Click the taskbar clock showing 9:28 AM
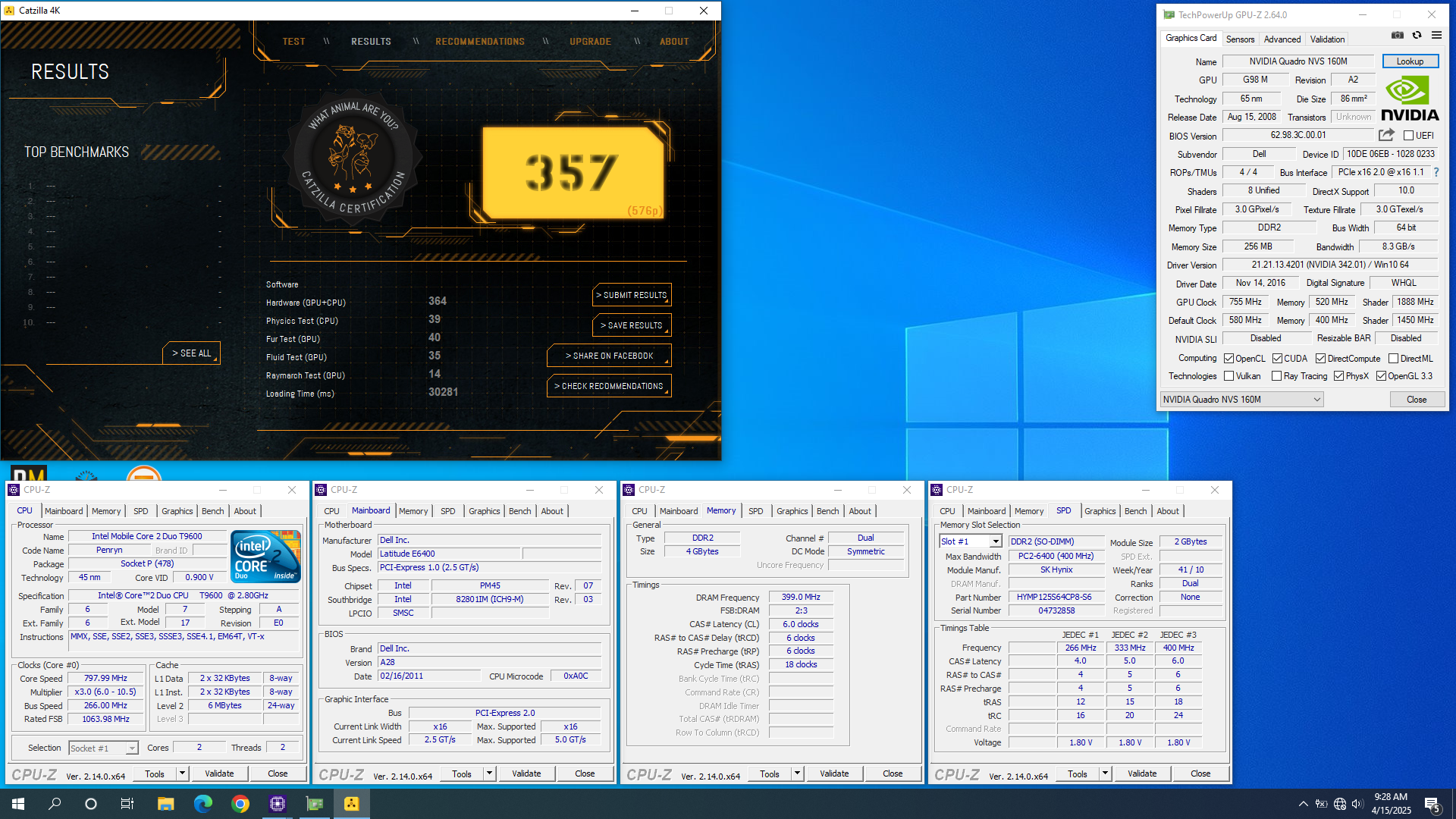1456x819 pixels. [1391, 804]
